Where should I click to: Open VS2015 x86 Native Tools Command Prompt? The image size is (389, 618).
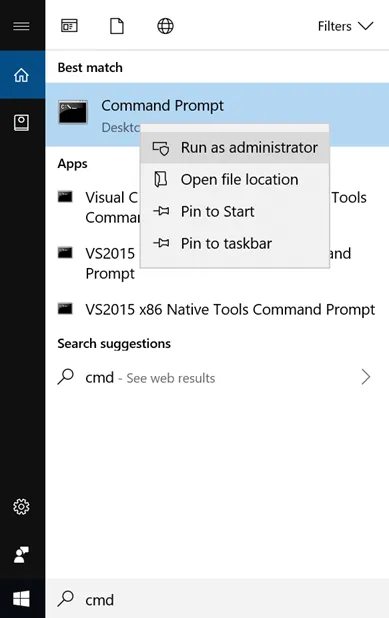217,309
